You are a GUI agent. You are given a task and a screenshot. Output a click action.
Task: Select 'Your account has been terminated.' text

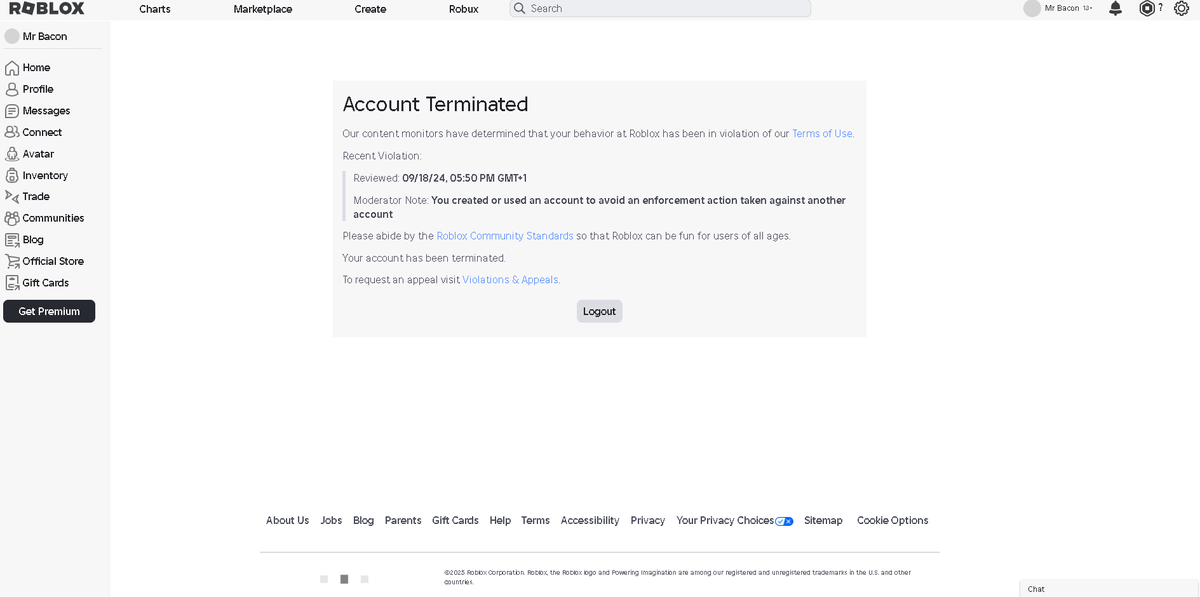pos(424,258)
